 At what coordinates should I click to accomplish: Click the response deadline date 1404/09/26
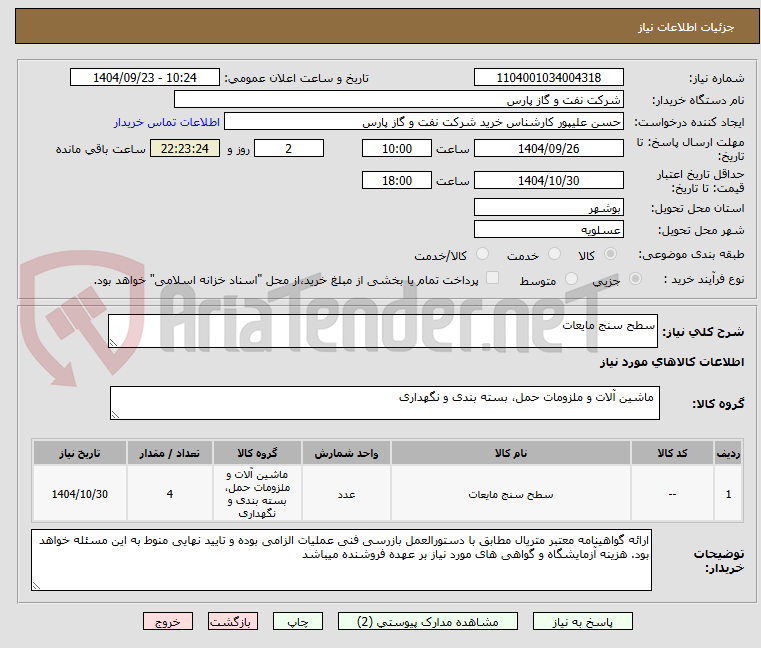tap(548, 148)
